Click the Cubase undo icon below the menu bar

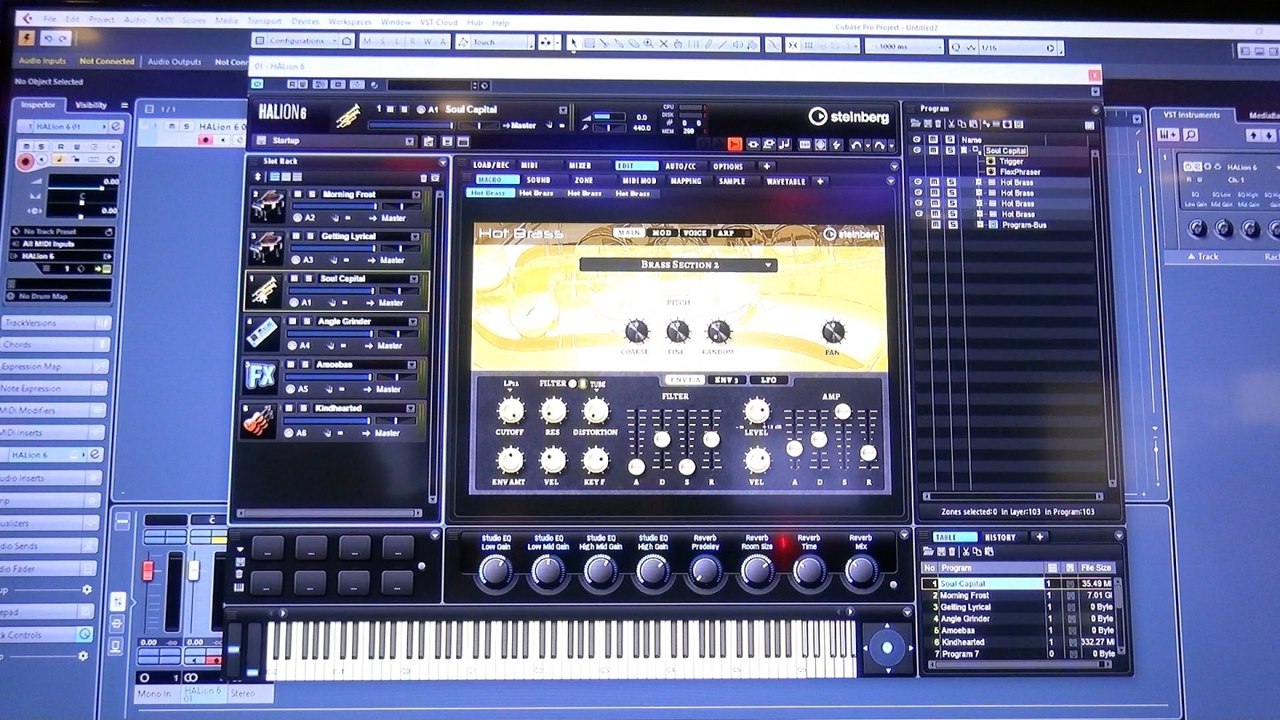click(48, 39)
